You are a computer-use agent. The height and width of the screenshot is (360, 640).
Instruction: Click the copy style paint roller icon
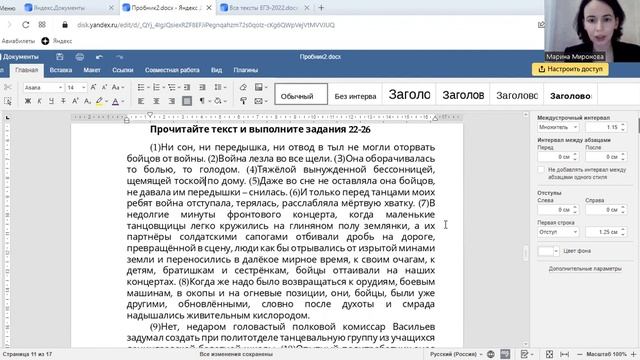[x=243, y=101]
